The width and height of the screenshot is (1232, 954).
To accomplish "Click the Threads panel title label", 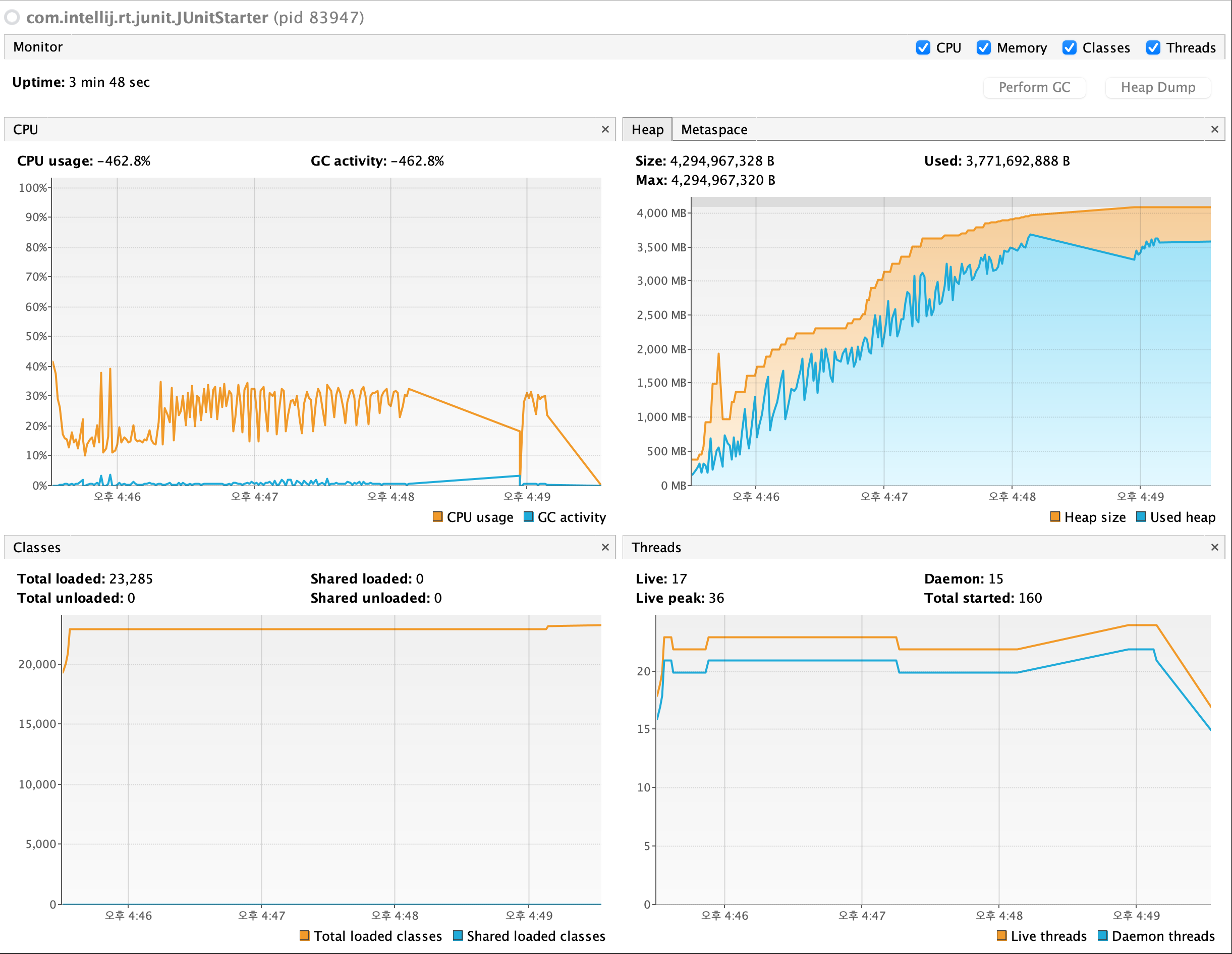I will (656, 547).
